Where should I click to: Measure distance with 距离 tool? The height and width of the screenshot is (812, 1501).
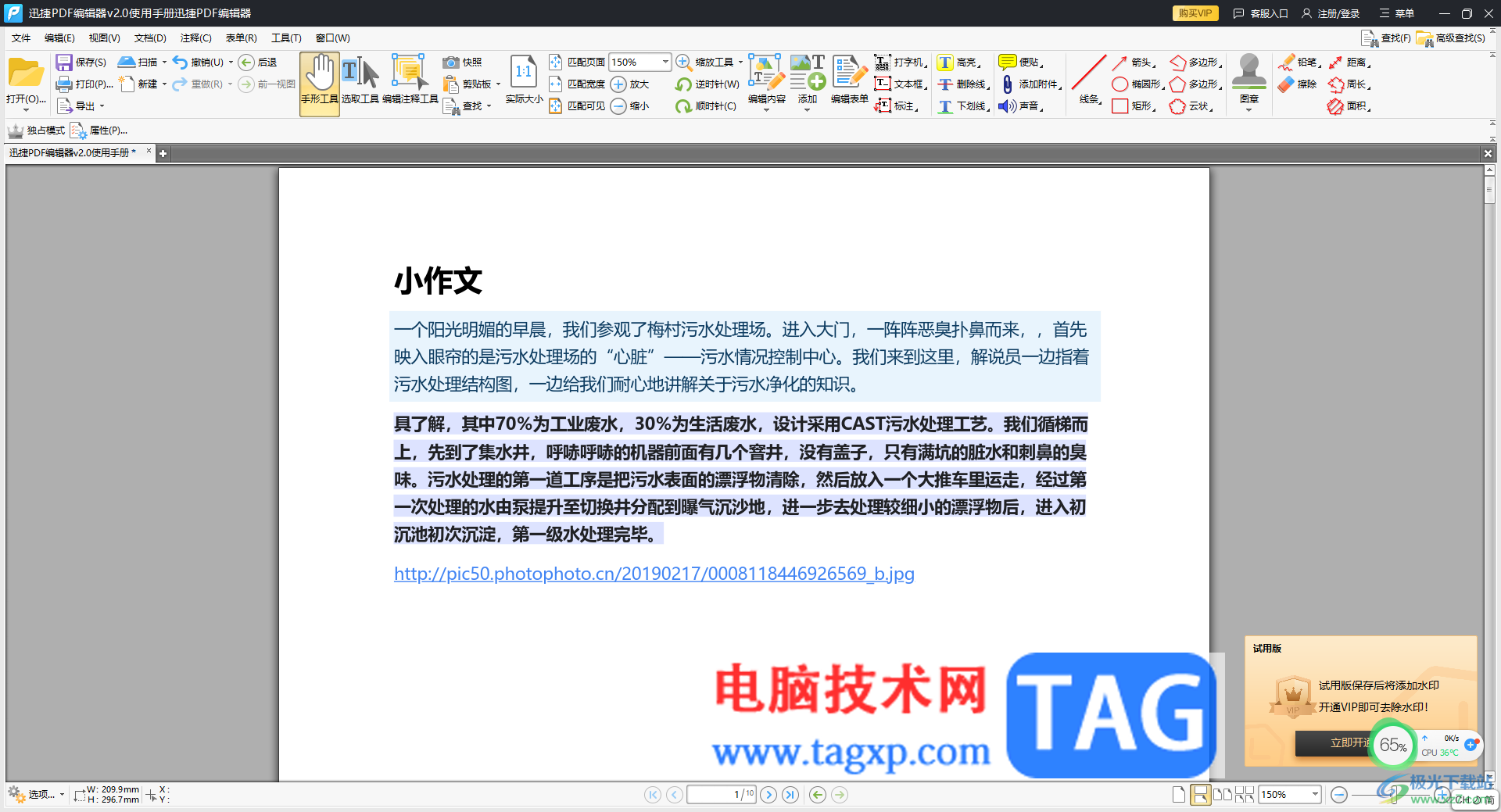(x=1349, y=63)
